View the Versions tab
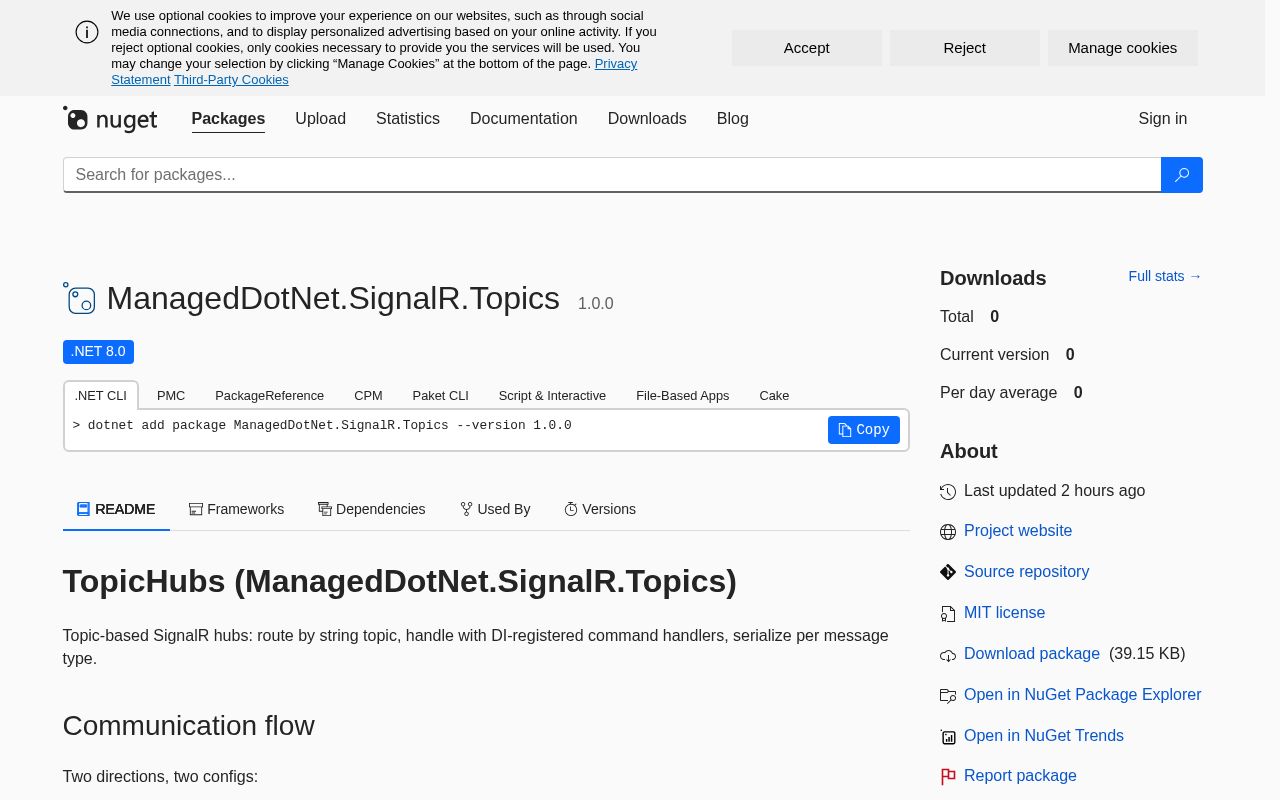The width and height of the screenshot is (1280, 800). [600, 509]
